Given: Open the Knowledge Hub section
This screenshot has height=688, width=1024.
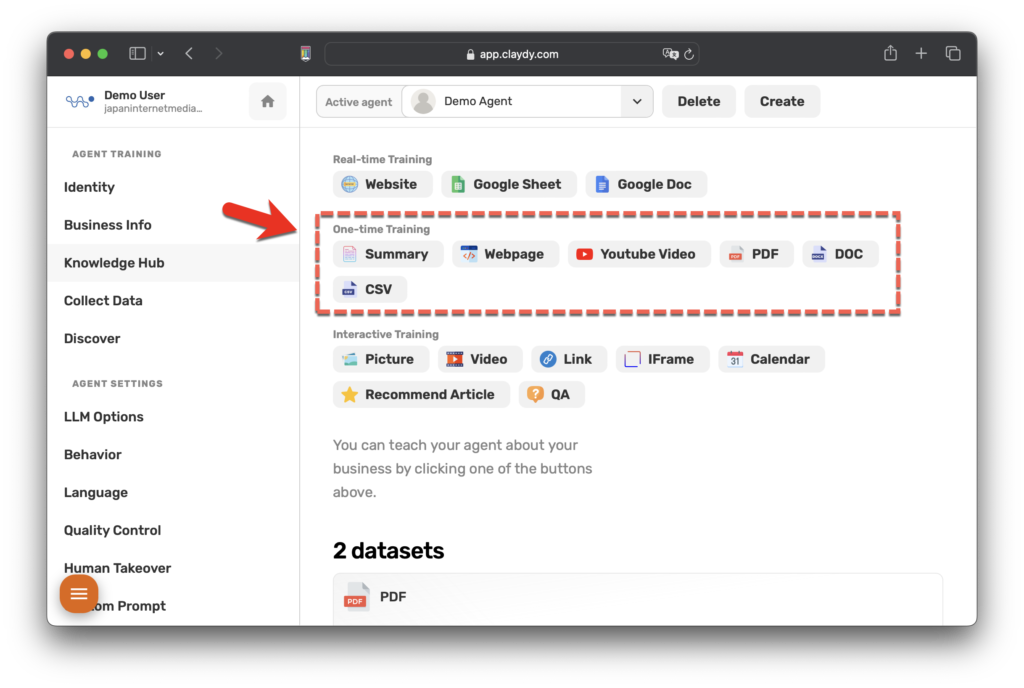Looking at the screenshot, I should pyautogui.click(x=114, y=263).
